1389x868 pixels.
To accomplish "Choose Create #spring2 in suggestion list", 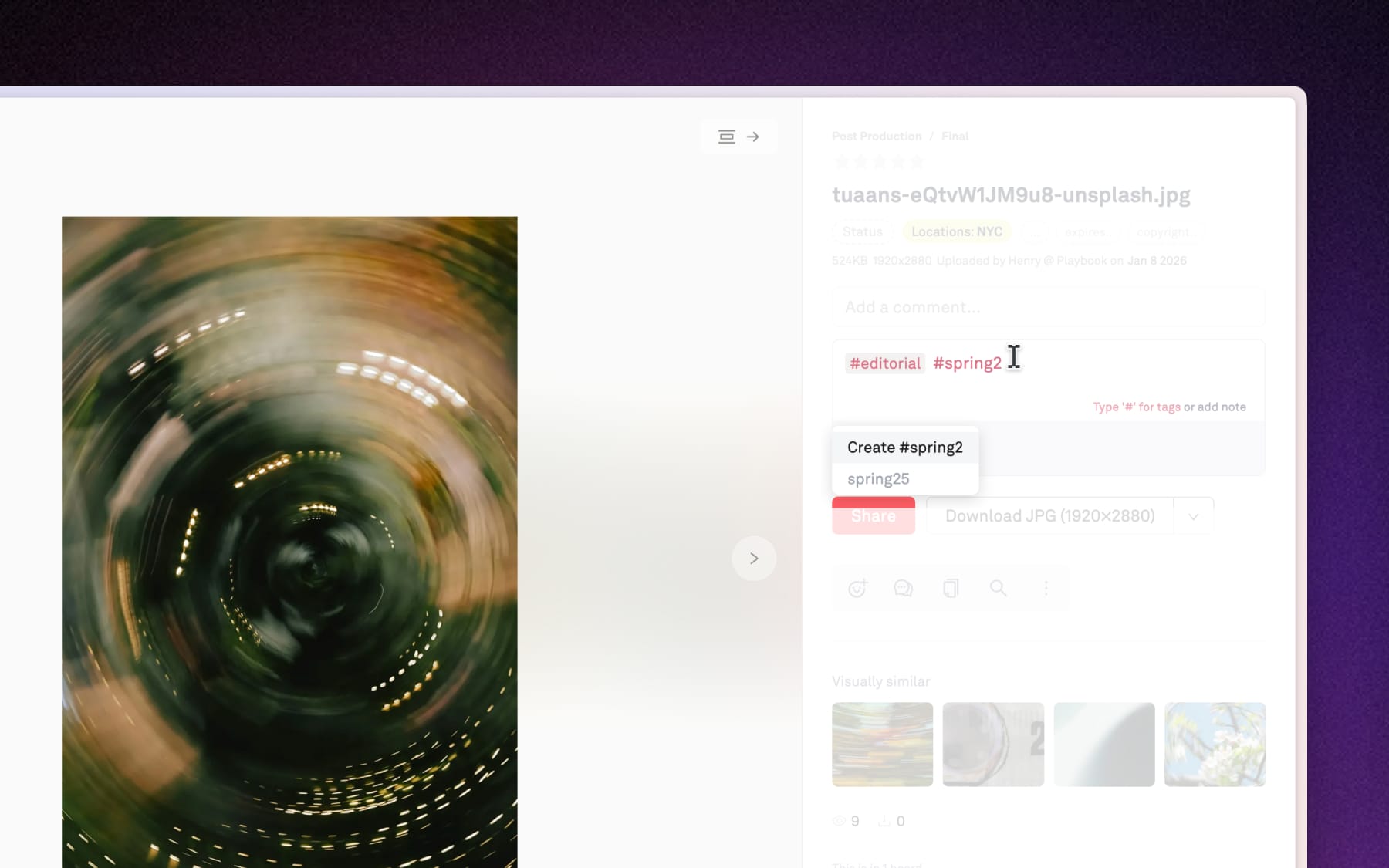I will pyautogui.click(x=904, y=447).
